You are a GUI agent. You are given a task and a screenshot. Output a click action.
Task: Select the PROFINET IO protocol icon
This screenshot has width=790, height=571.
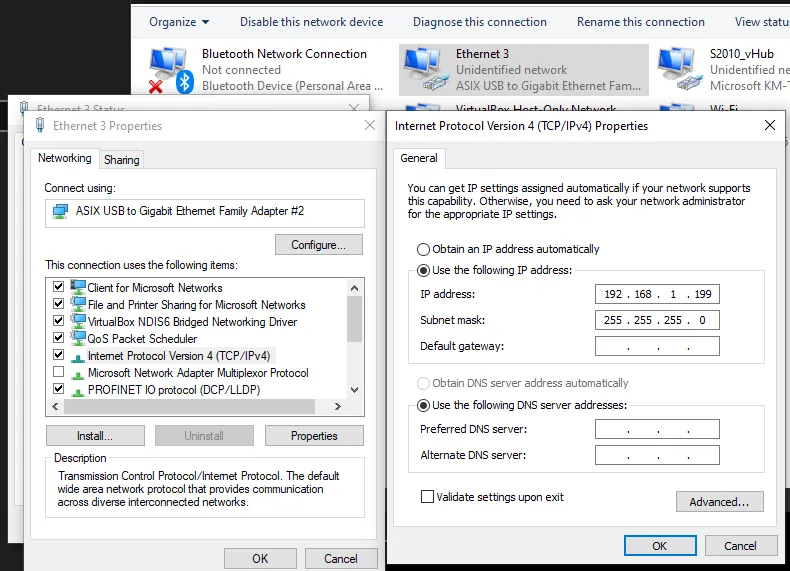pyautogui.click(x=77, y=390)
